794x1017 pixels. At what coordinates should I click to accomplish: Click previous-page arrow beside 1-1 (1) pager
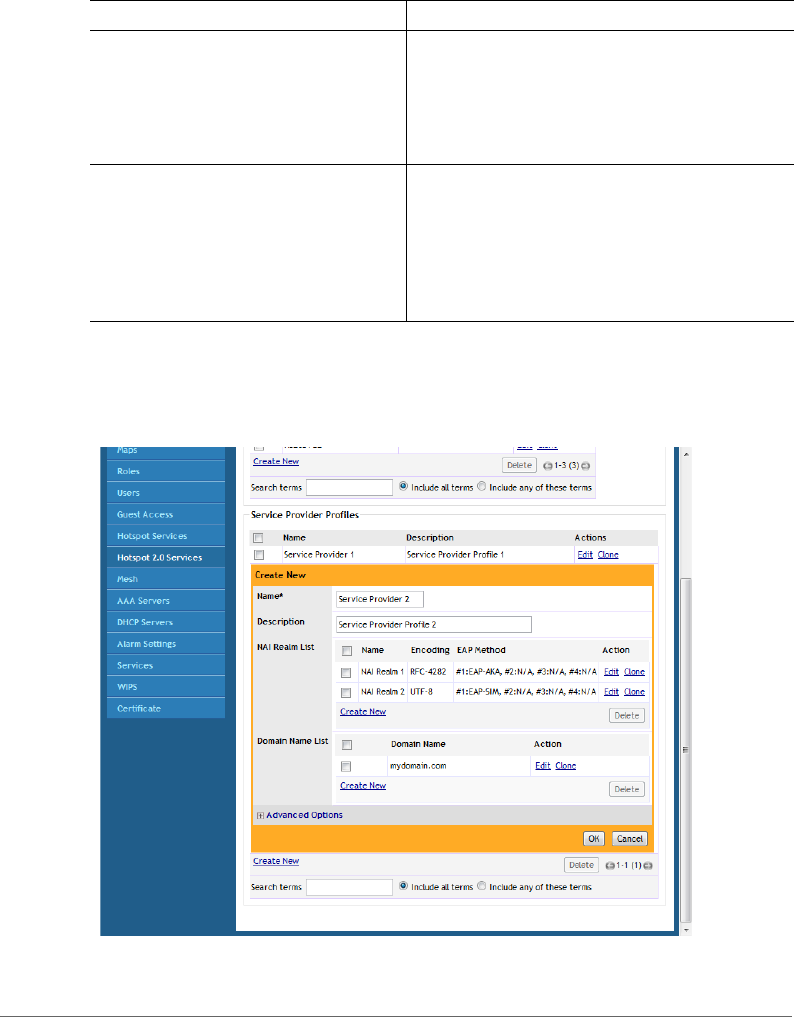click(x=610, y=865)
